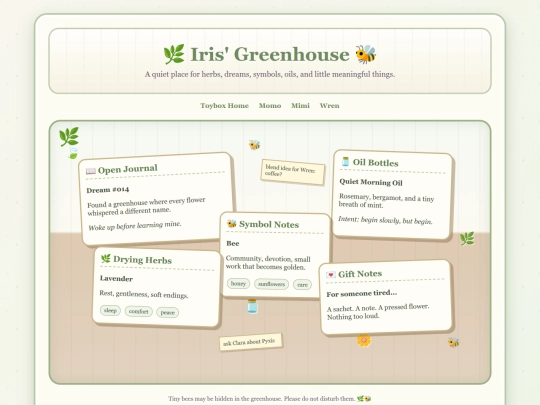Open the Toybox Home link
This screenshot has width=540, height=405.
point(225,106)
